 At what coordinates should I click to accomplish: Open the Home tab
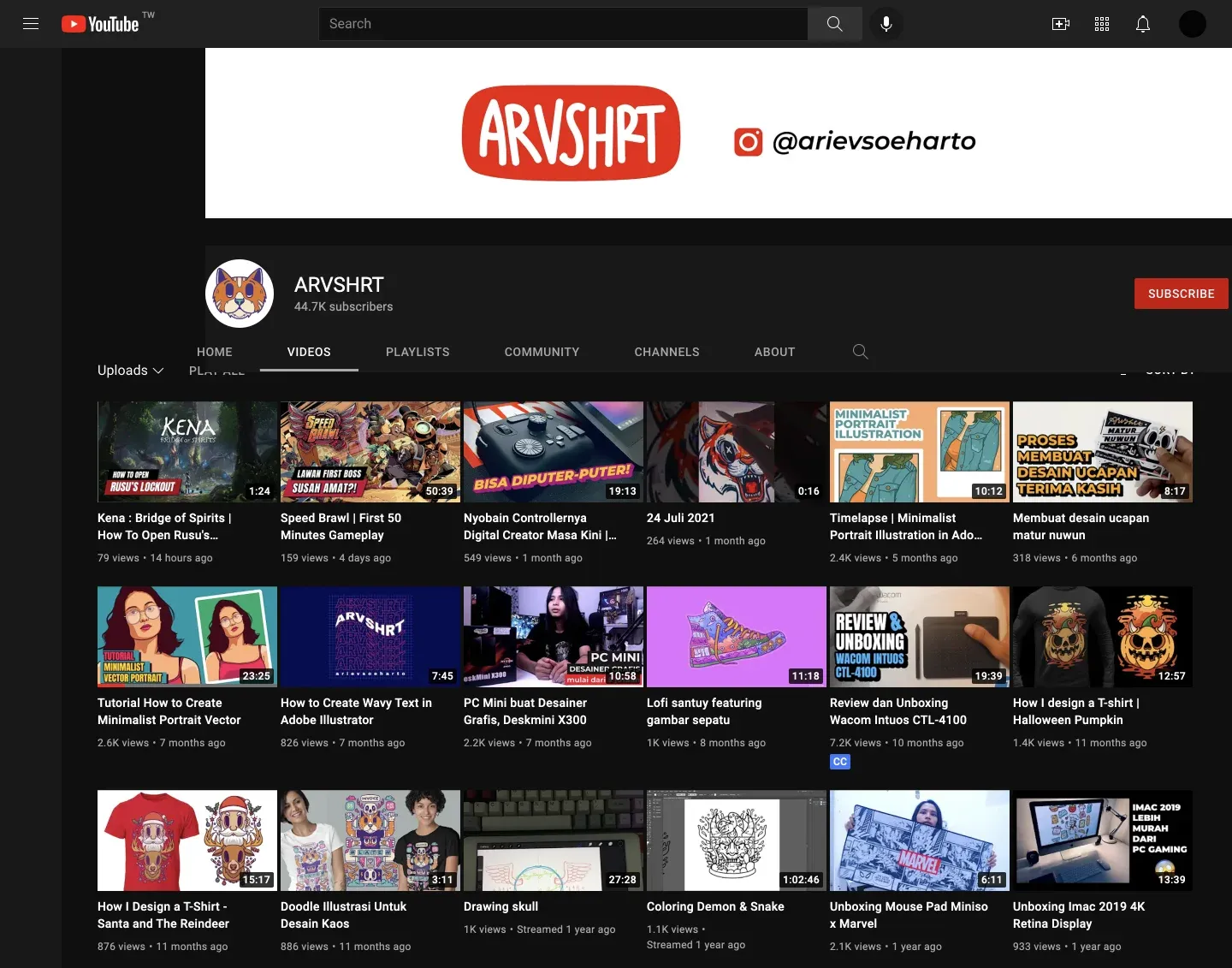click(215, 352)
